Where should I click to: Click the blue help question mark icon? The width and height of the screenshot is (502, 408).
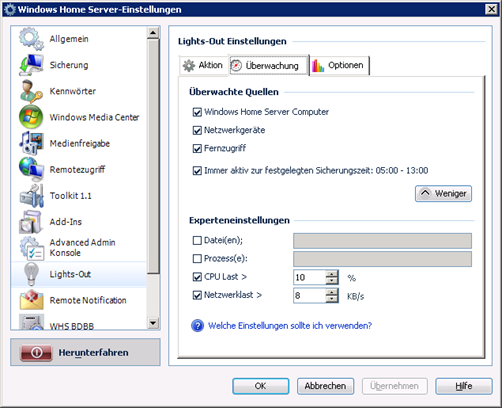[197, 325]
